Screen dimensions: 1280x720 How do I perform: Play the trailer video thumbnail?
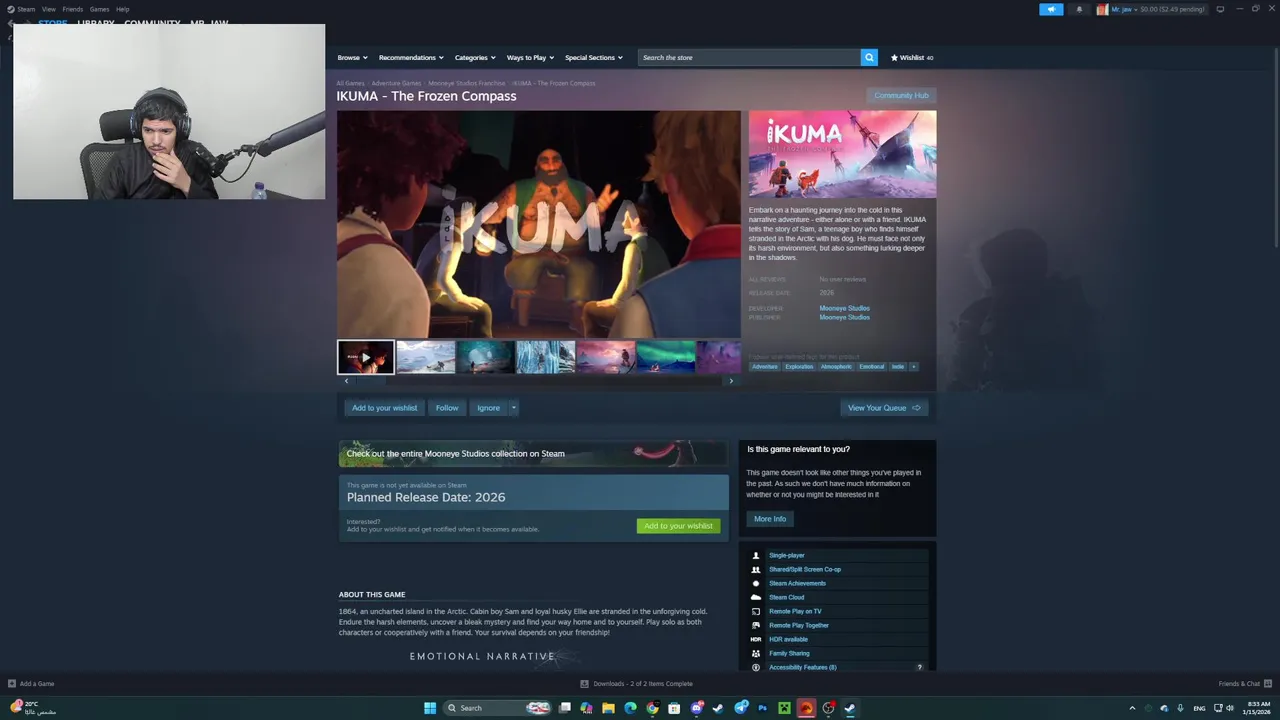366,357
